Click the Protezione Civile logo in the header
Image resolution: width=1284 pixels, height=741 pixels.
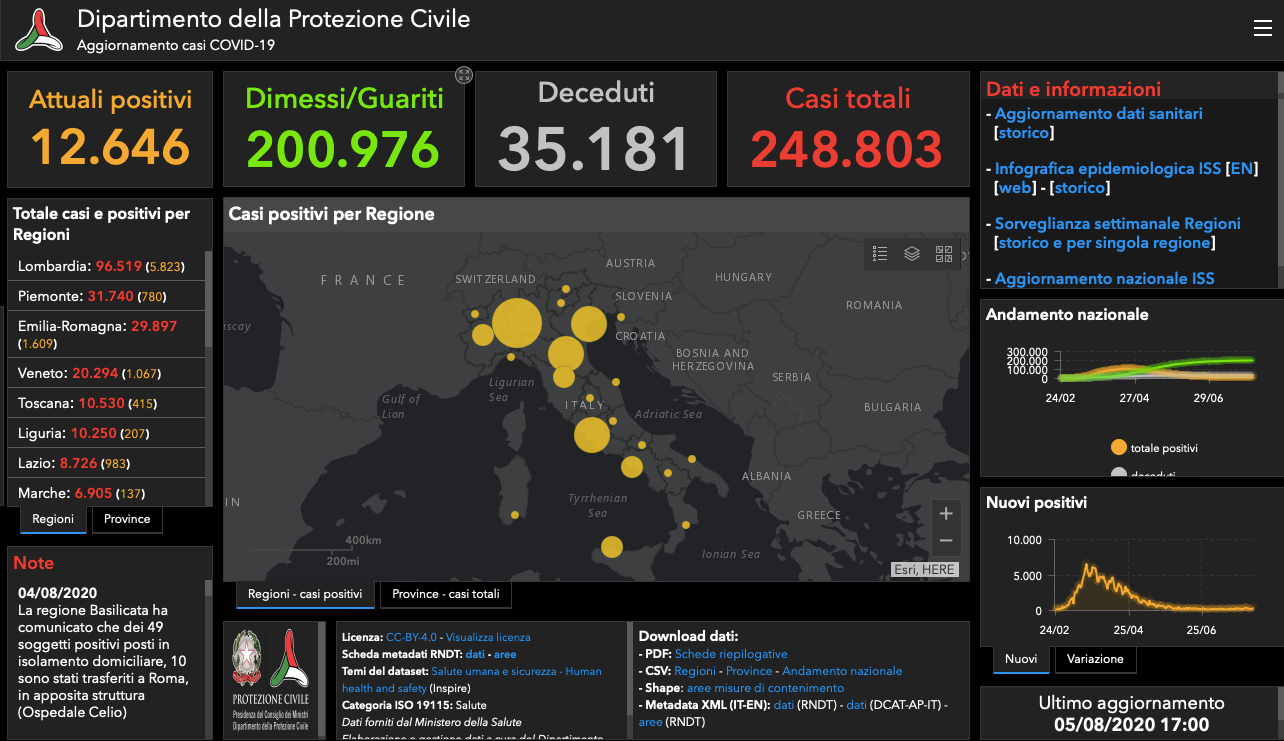pos(38,30)
